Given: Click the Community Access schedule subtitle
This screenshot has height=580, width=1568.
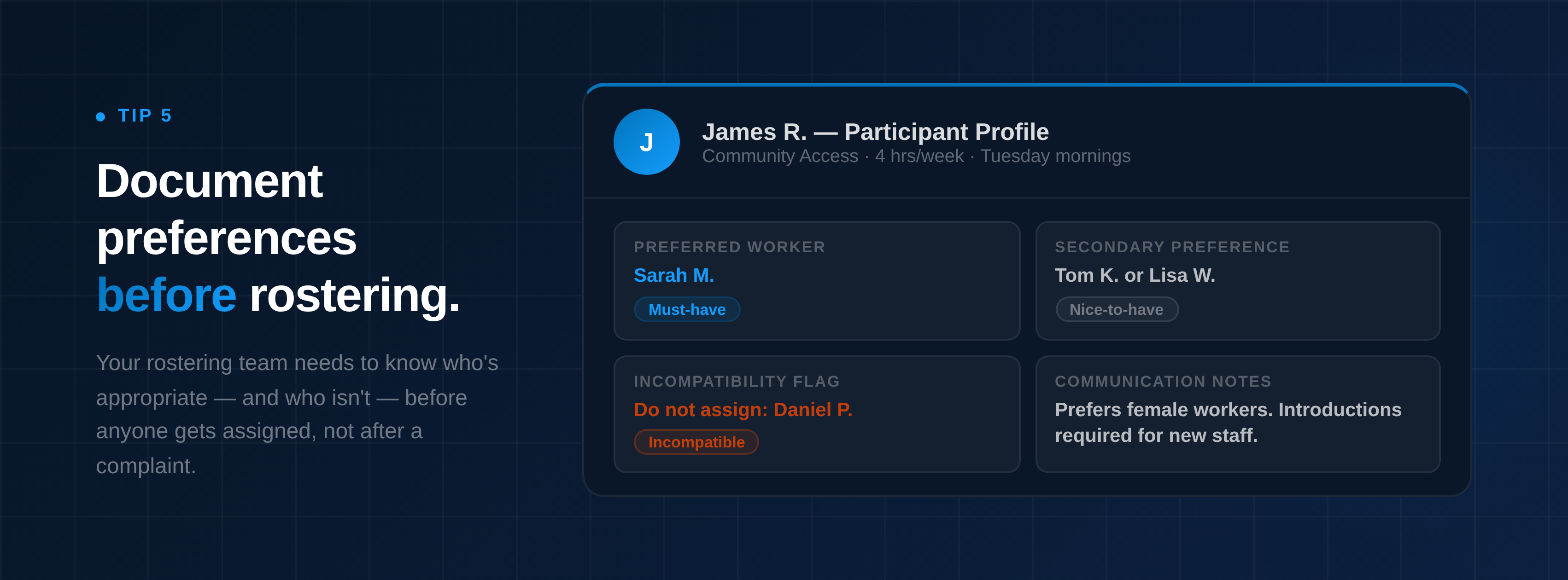Looking at the screenshot, I should click(x=915, y=156).
